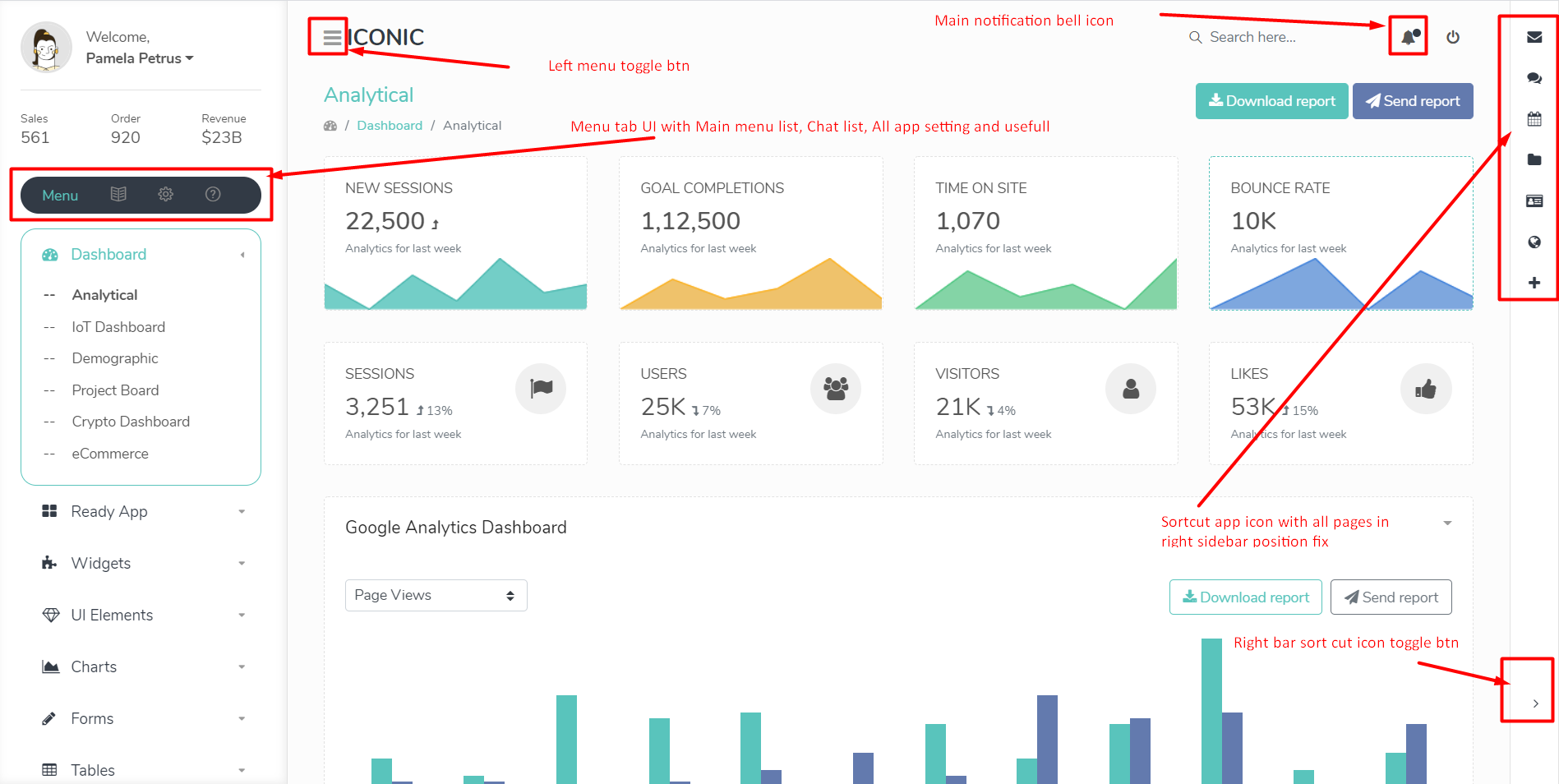Click the globe icon in right sidebar
Image resolution: width=1559 pixels, height=784 pixels.
coord(1534,242)
